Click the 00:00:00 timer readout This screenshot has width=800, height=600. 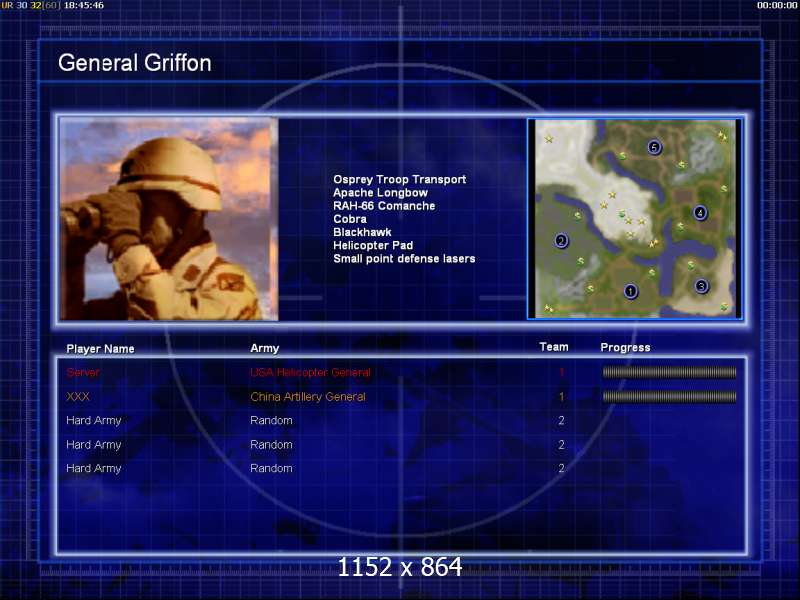[777, 5]
